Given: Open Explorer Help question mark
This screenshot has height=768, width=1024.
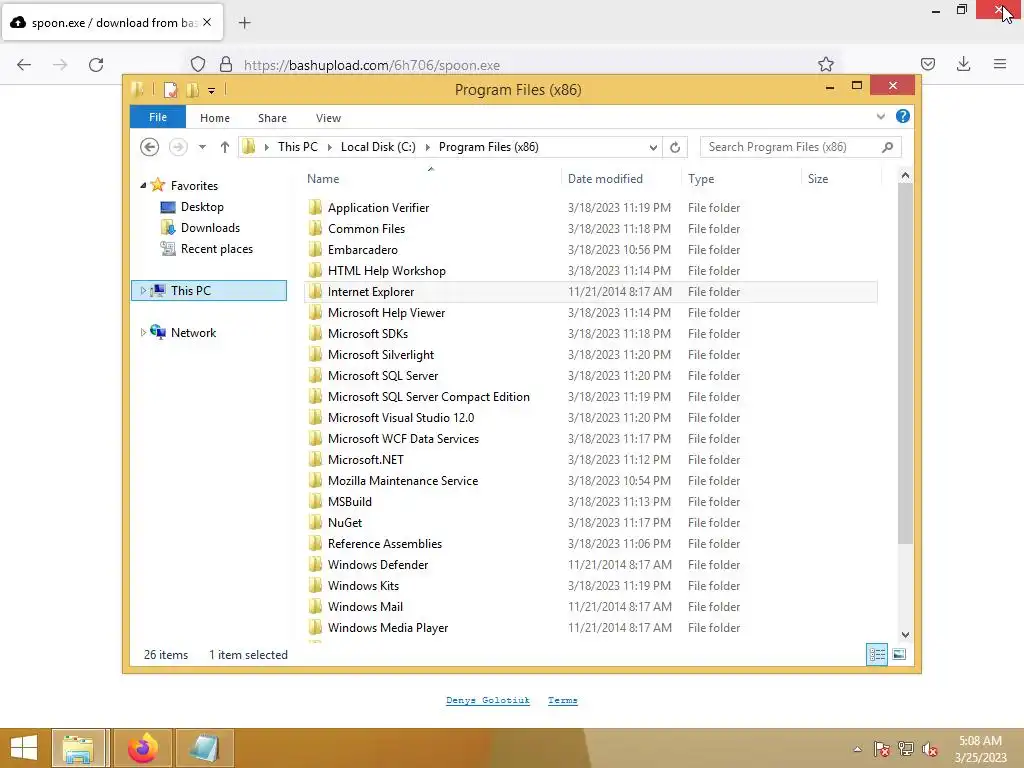Looking at the screenshot, I should point(903,116).
